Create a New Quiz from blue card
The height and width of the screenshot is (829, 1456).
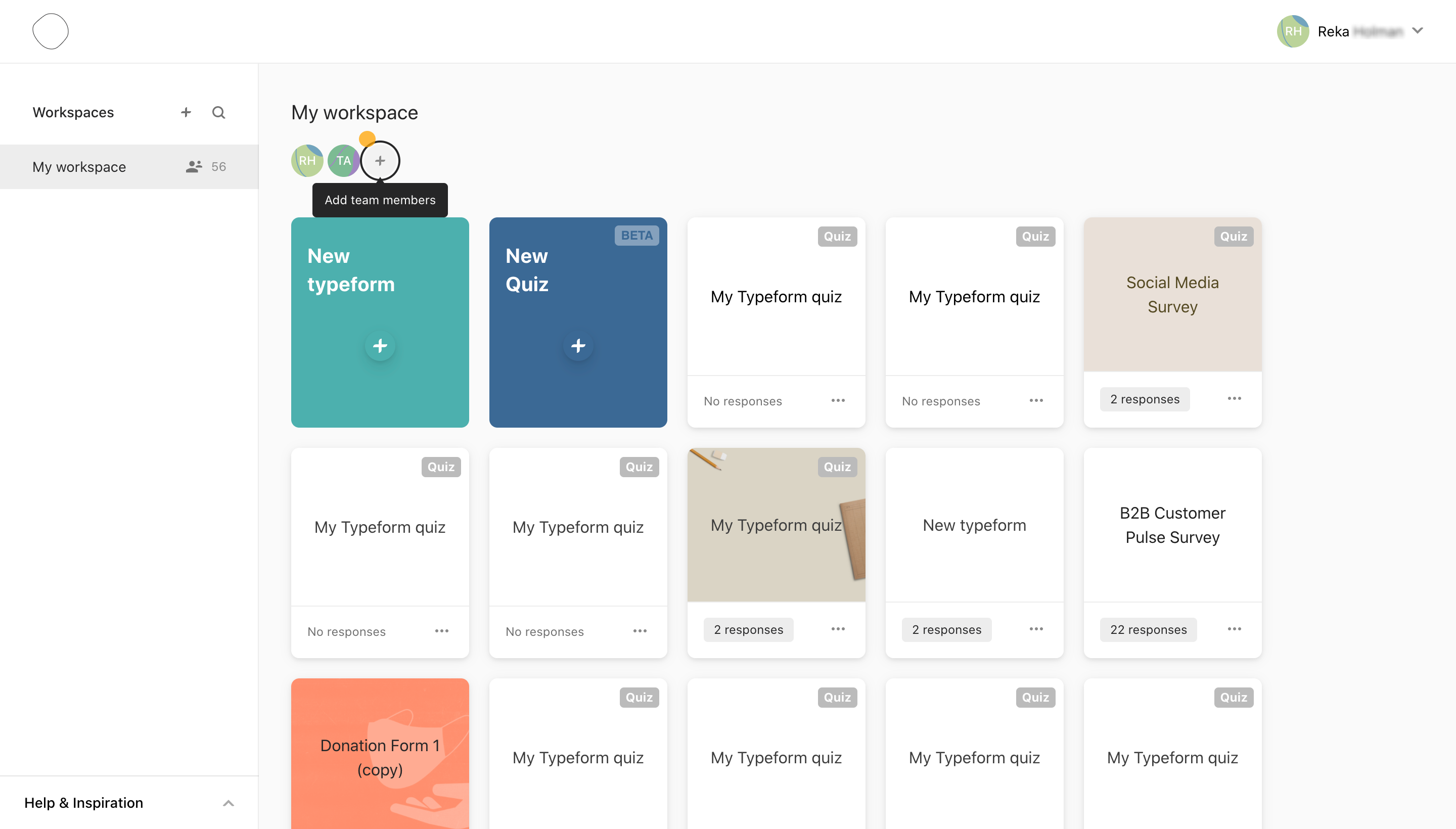[578, 323]
